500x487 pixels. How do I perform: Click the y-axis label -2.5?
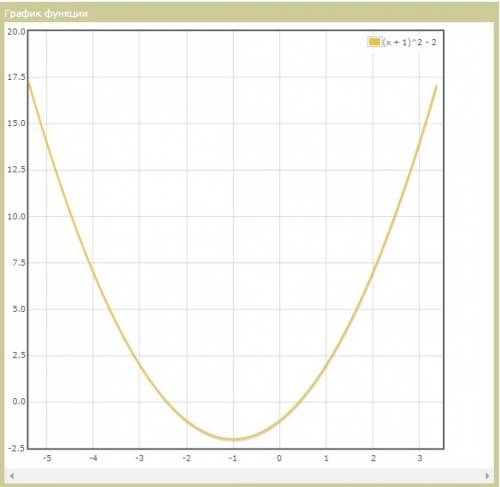(x=17, y=448)
